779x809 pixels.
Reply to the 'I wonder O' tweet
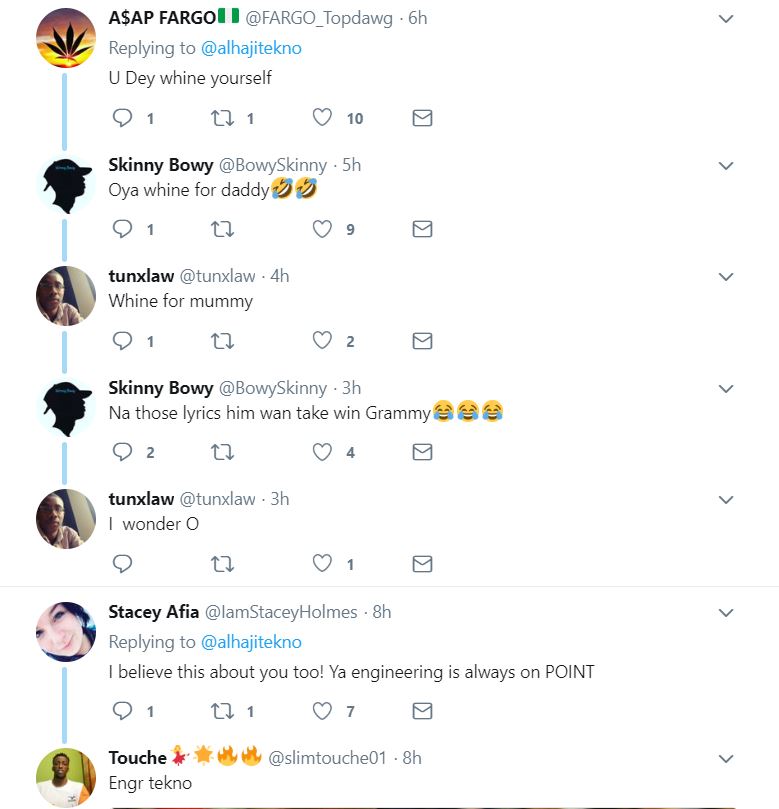[x=122, y=564]
